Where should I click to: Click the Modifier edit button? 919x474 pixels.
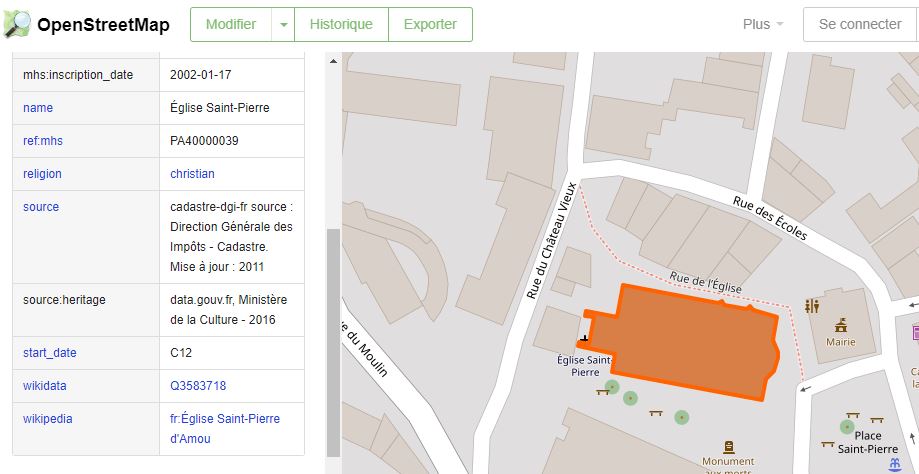231,25
